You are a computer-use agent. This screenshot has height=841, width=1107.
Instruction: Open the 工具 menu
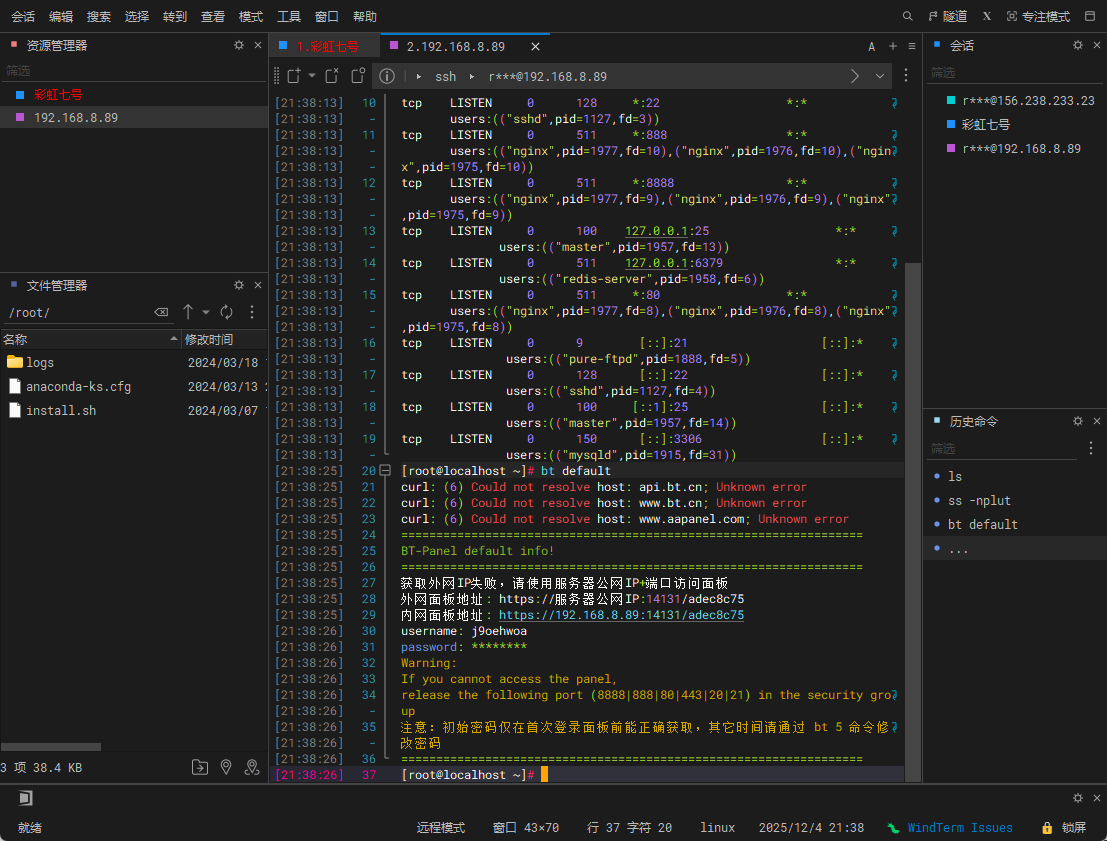289,16
